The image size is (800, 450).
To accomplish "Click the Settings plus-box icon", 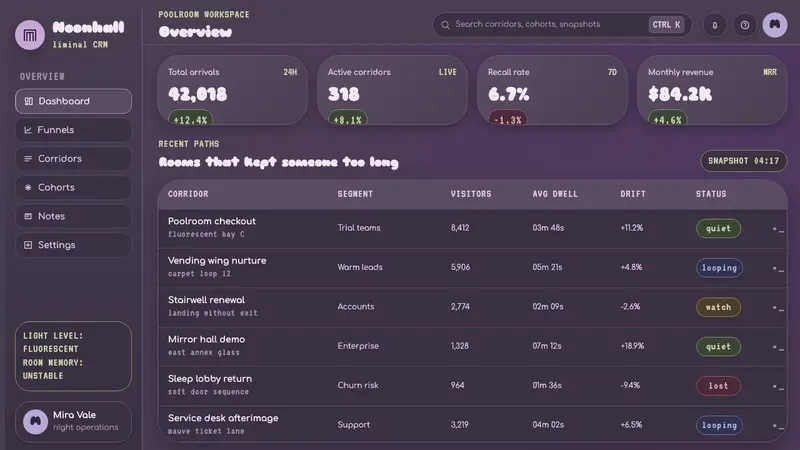I will [28, 245].
